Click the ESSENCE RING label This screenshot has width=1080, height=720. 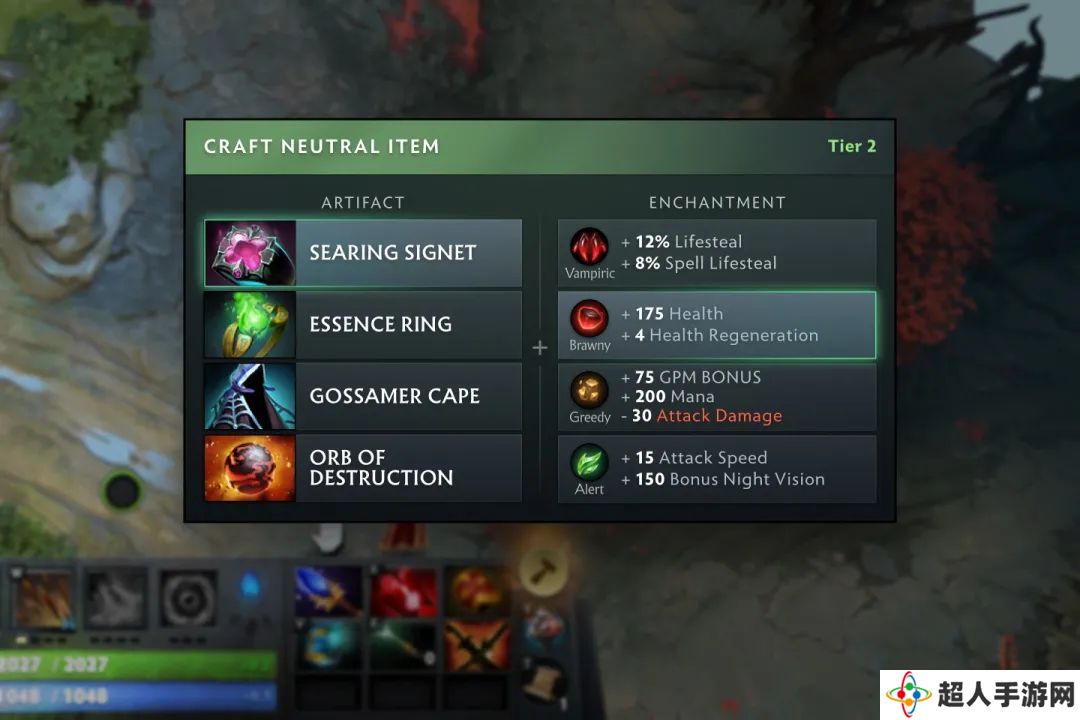[x=381, y=325]
